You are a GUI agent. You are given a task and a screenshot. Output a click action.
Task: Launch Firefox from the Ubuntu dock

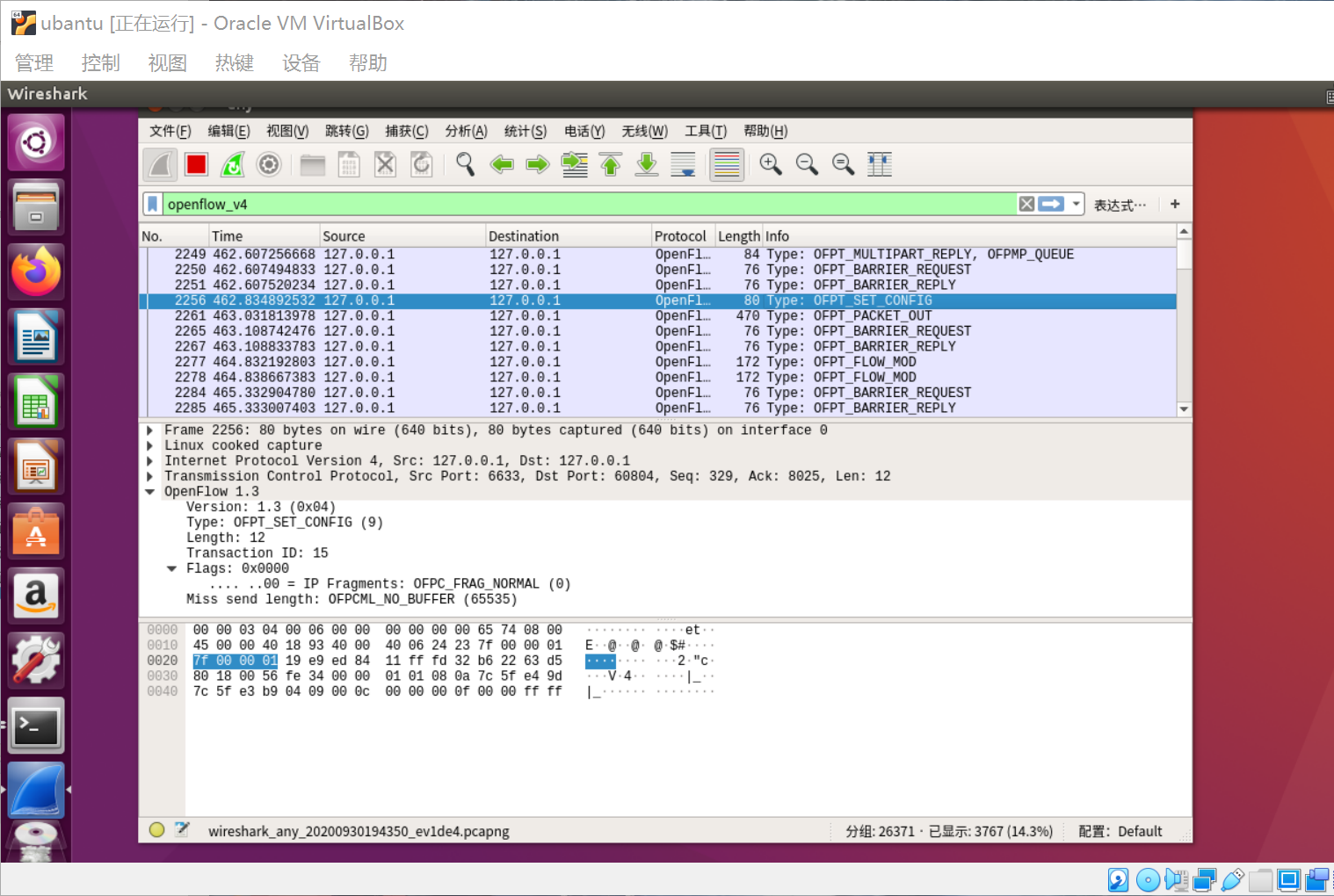point(36,272)
